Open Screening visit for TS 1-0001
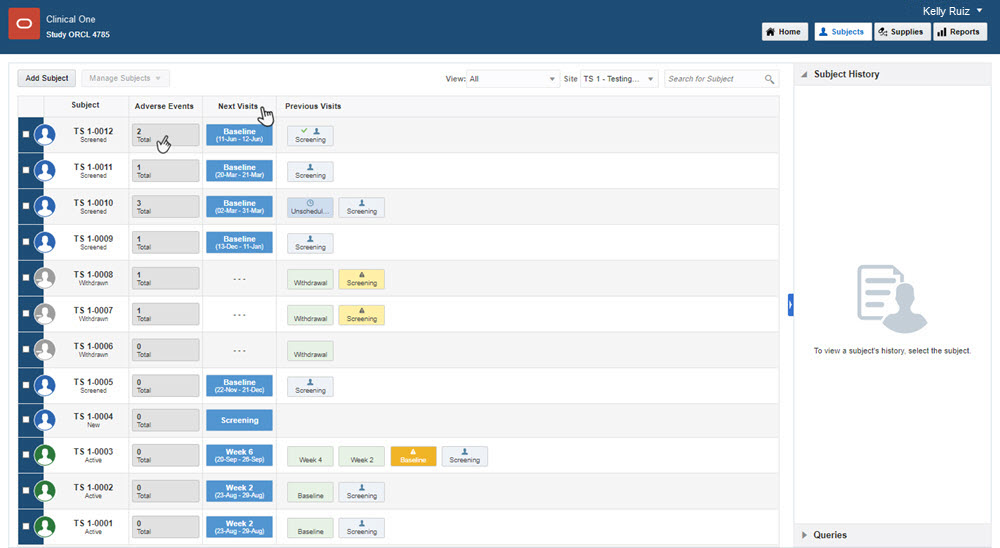 (362, 528)
